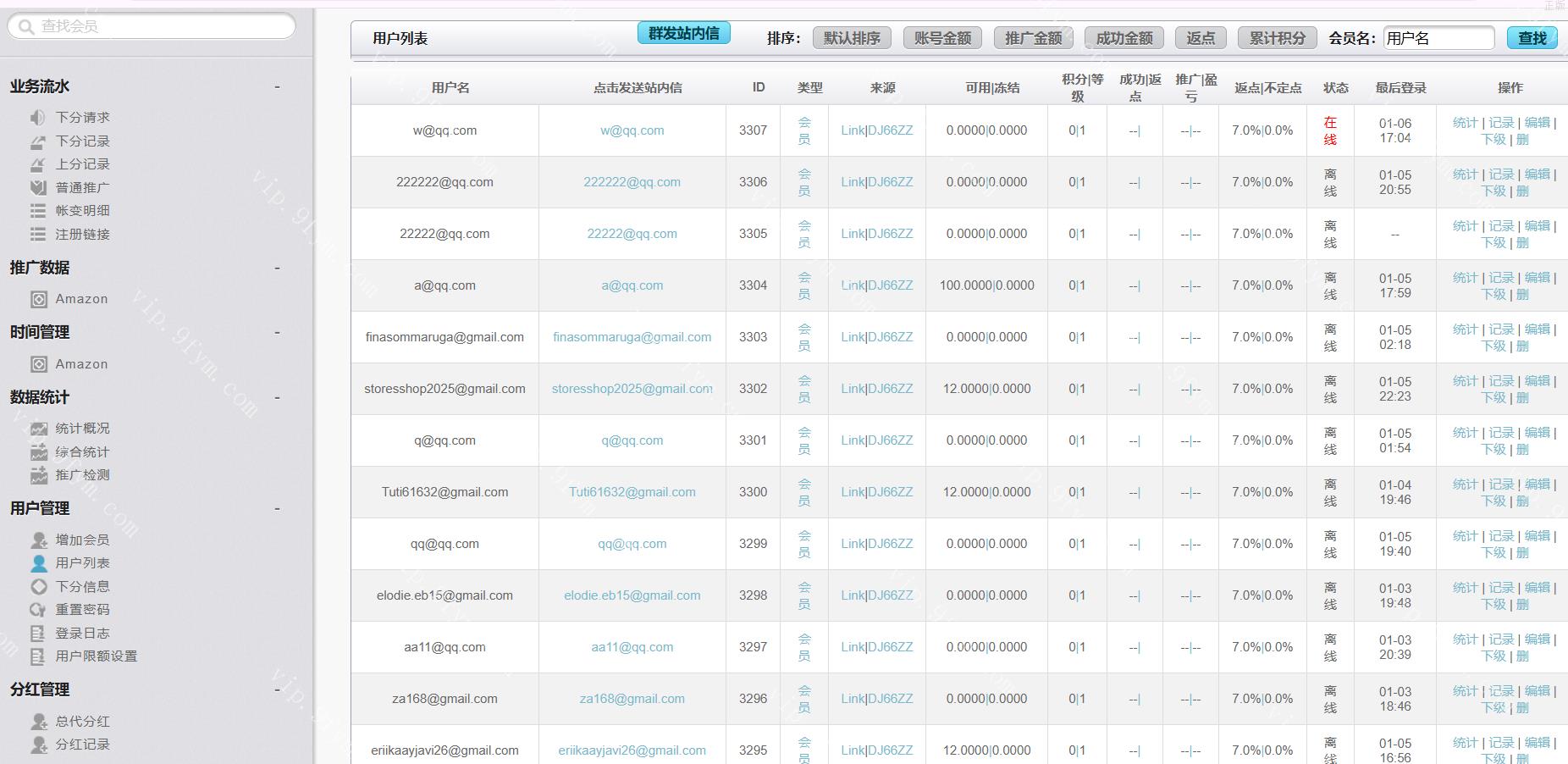Click the search magnifier icon in 查找会员
Screen dimensions: 1568x764
tap(26, 26)
